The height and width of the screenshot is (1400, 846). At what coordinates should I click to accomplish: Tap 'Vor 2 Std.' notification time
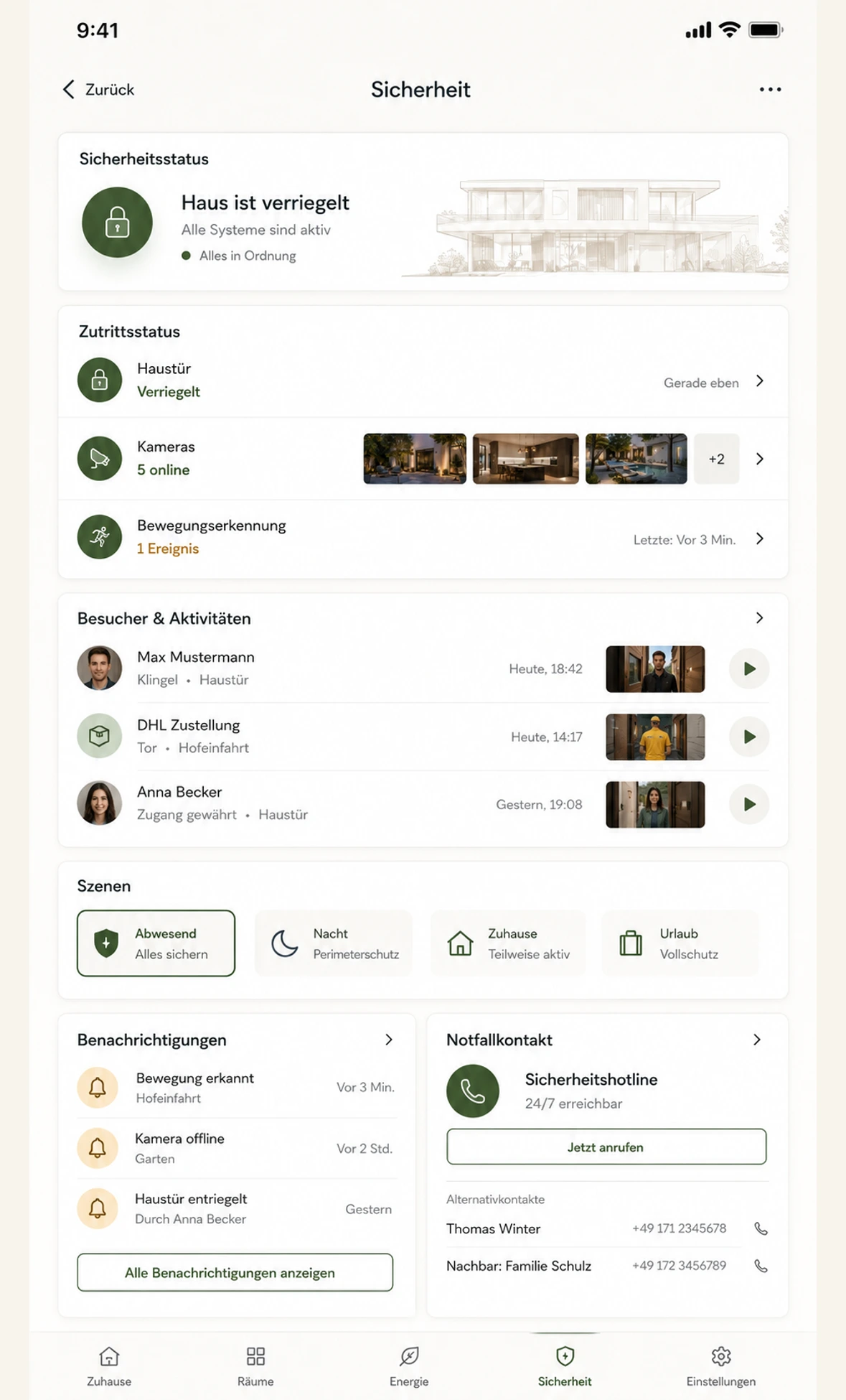point(365,1149)
